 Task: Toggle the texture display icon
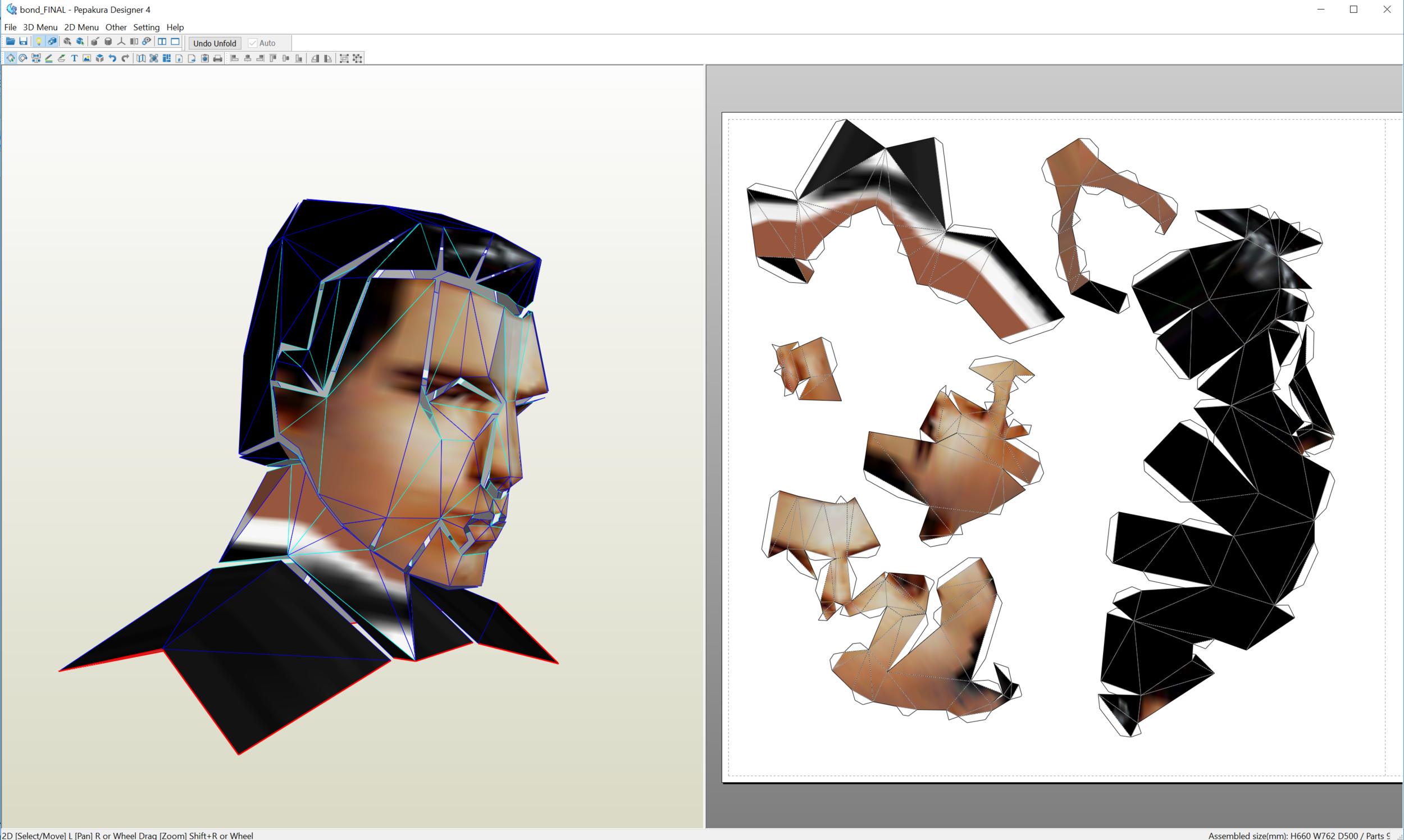[52, 42]
